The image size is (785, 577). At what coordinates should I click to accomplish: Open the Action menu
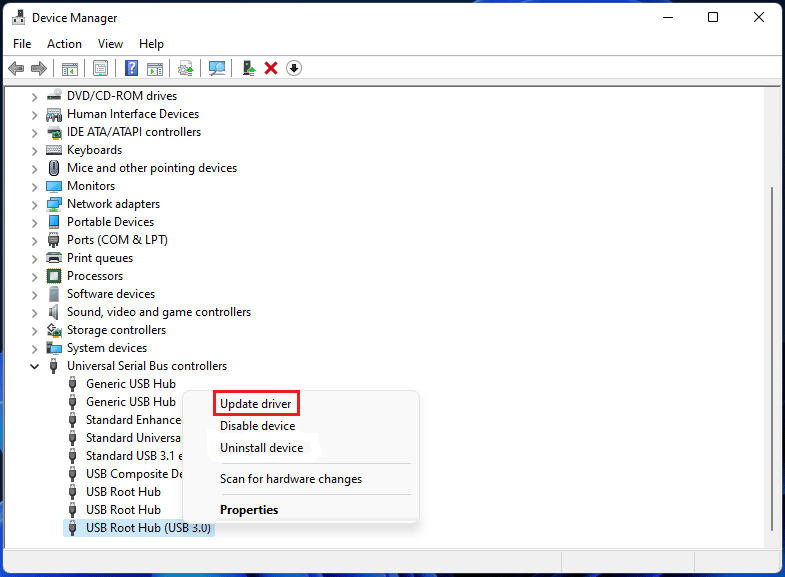64,44
